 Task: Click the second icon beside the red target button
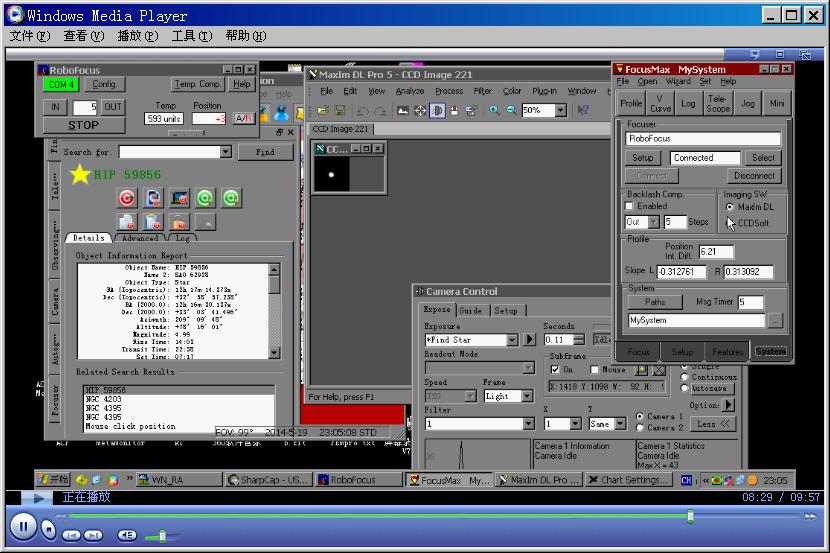click(153, 198)
